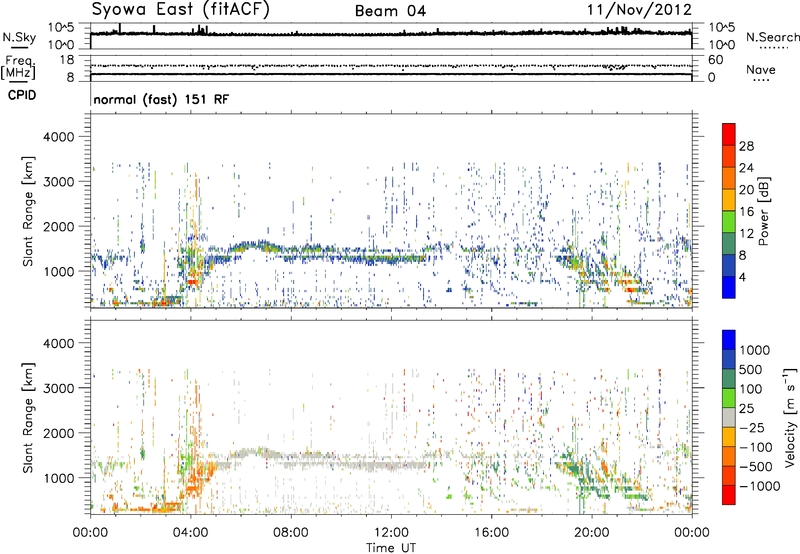This screenshot has width=800, height=554.
Task: Click the 'Slant Range [km]' label of velocity panel
Action: tap(28, 417)
